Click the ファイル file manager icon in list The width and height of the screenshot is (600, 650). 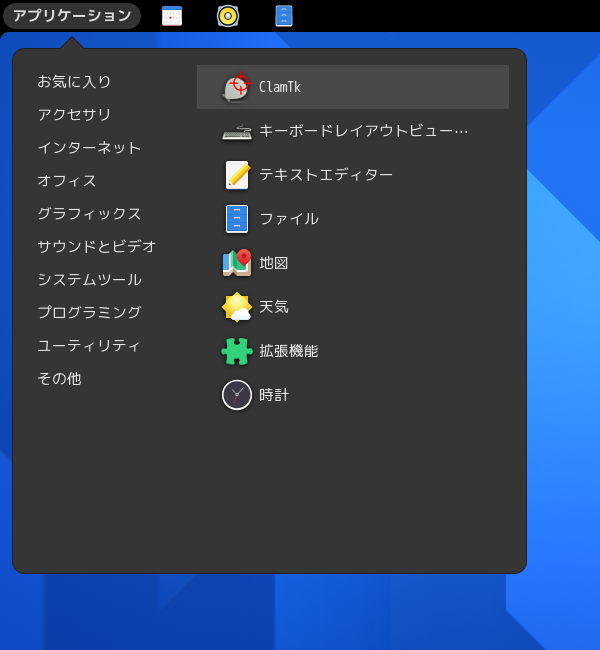[x=237, y=219]
